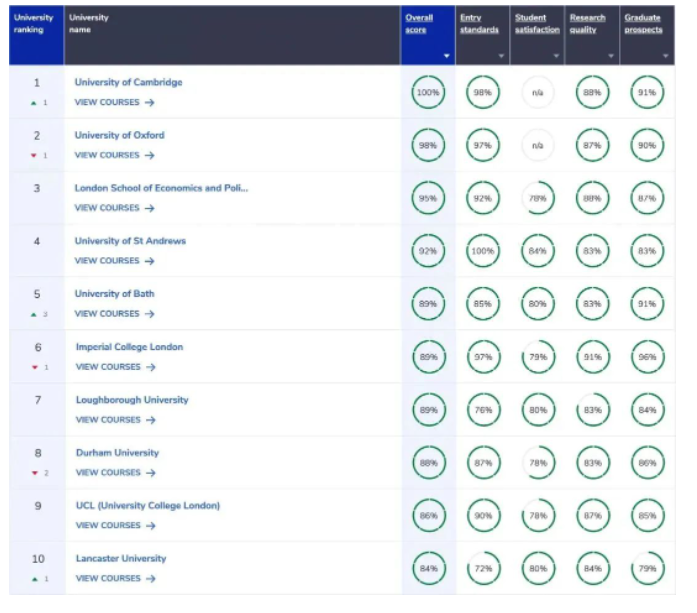Click Oxford's 98% overall score circle
Screen dimensions: 697x613
click(x=428, y=145)
